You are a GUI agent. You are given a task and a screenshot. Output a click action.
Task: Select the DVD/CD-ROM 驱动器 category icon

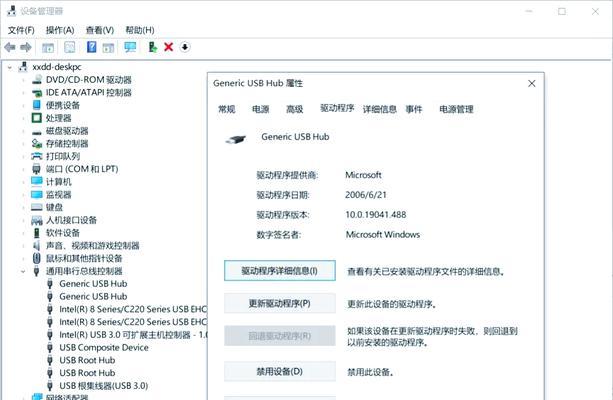tap(37, 79)
